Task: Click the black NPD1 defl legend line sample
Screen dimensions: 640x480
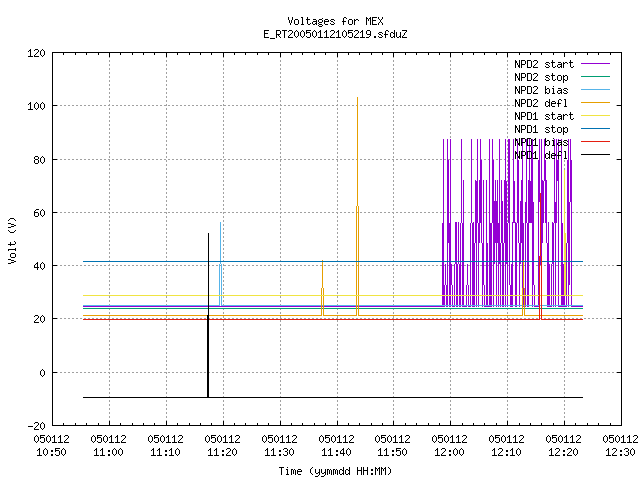Action: pyautogui.click(x=595, y=155)
